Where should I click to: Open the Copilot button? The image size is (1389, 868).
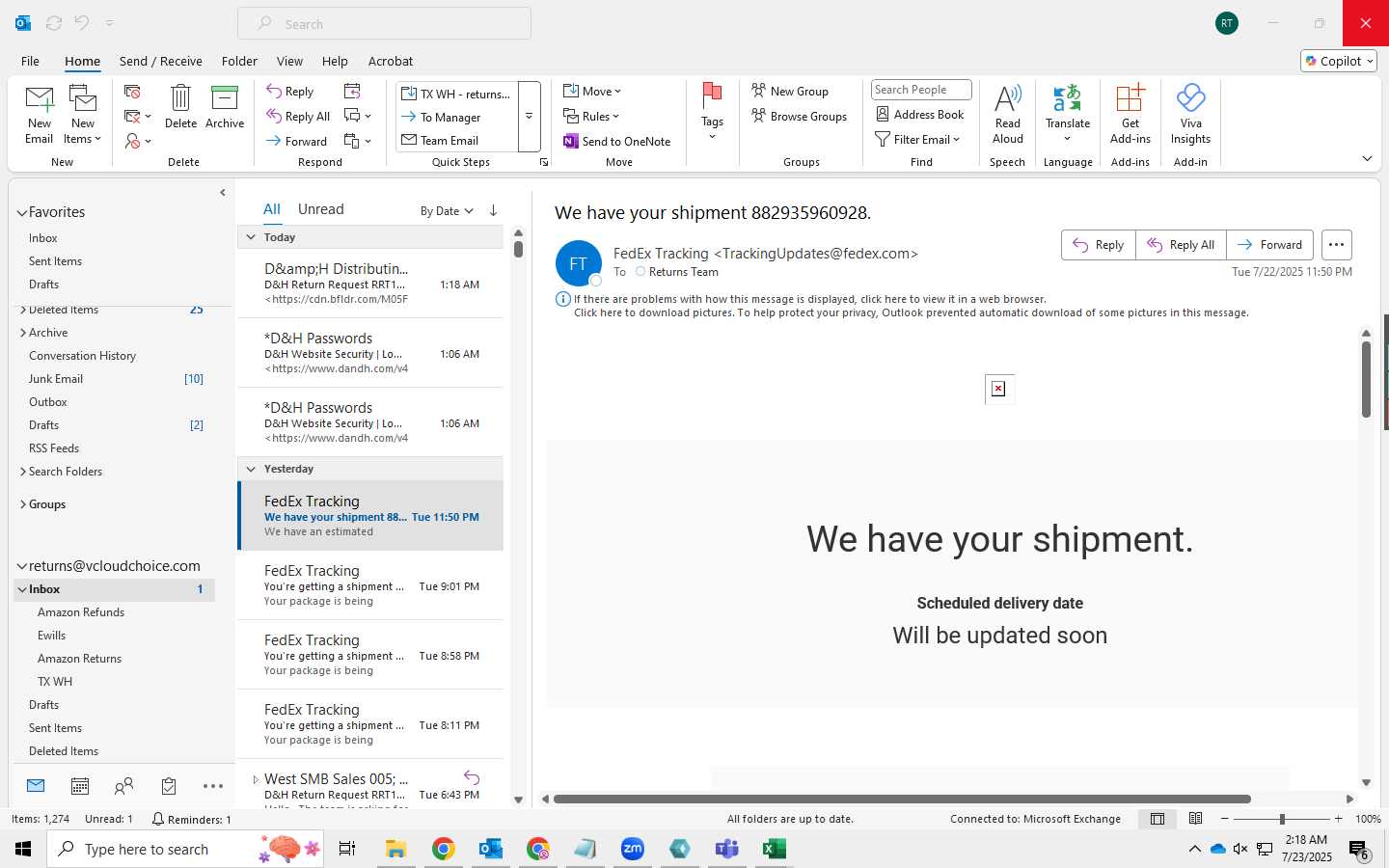tap(1339, 61)
